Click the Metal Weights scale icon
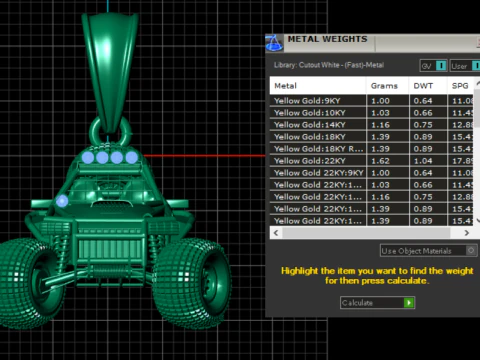Image resolution: width=480 pixels, height=360 pixels. point(274,43)
